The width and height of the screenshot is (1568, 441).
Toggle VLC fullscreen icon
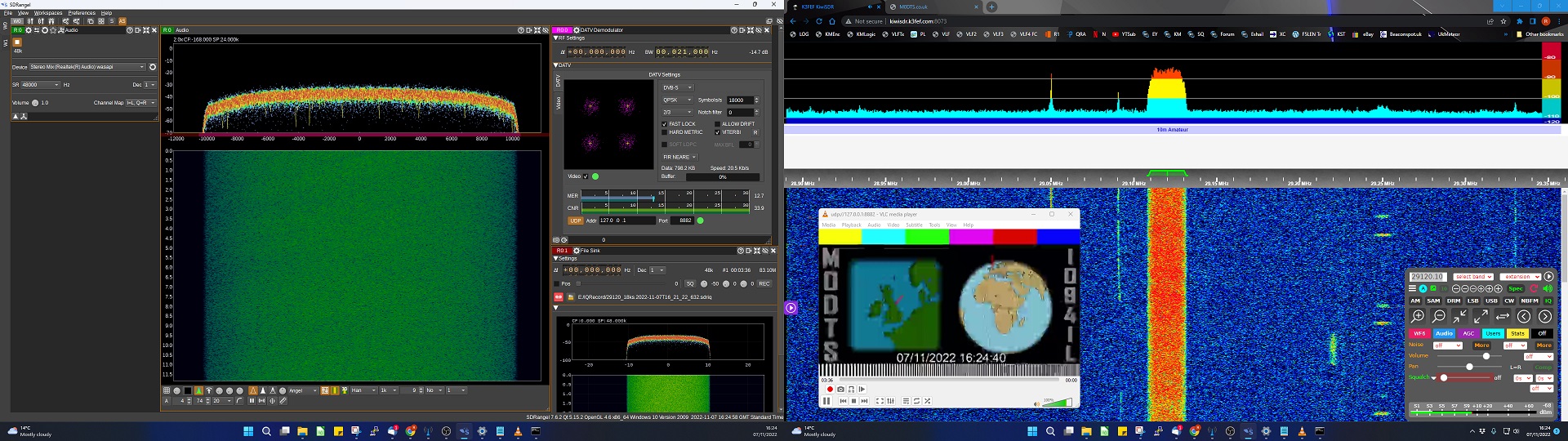coord(880,401)
